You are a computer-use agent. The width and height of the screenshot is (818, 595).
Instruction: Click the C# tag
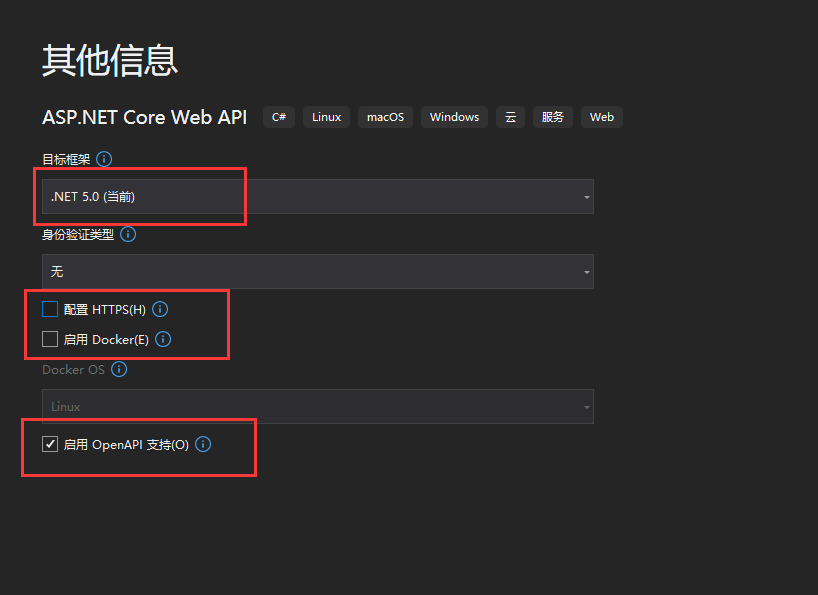tap(279, 117)
